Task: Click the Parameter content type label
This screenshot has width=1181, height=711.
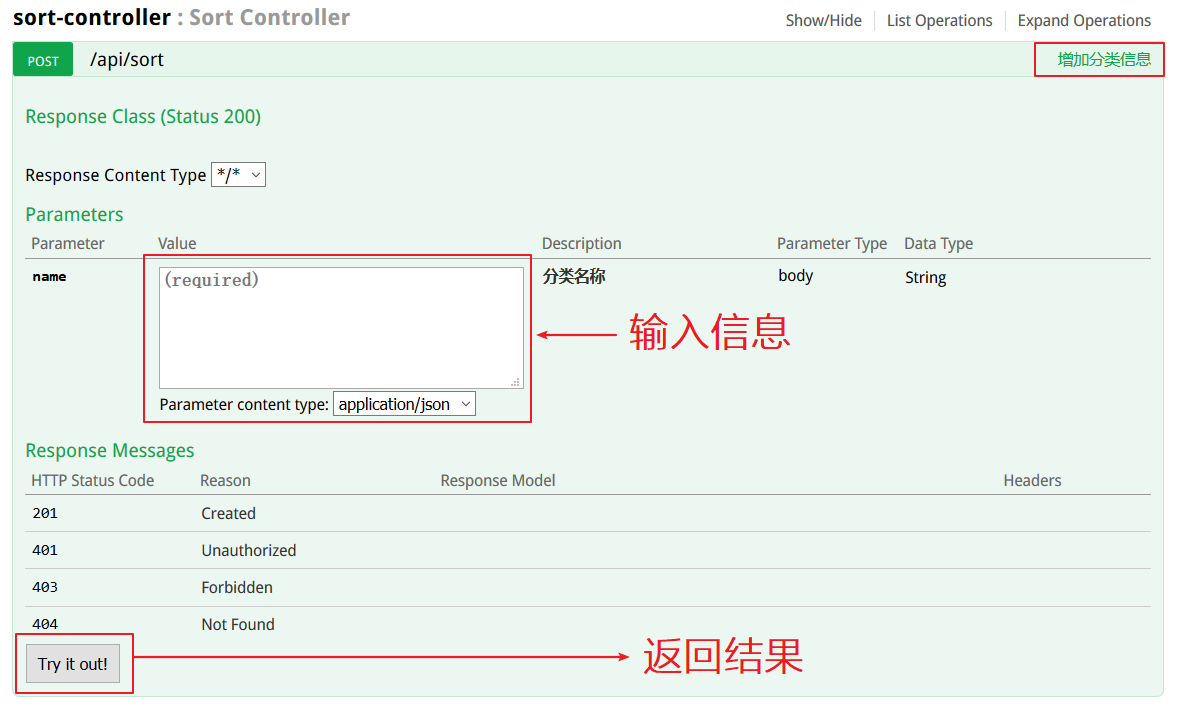Action: 244,404
